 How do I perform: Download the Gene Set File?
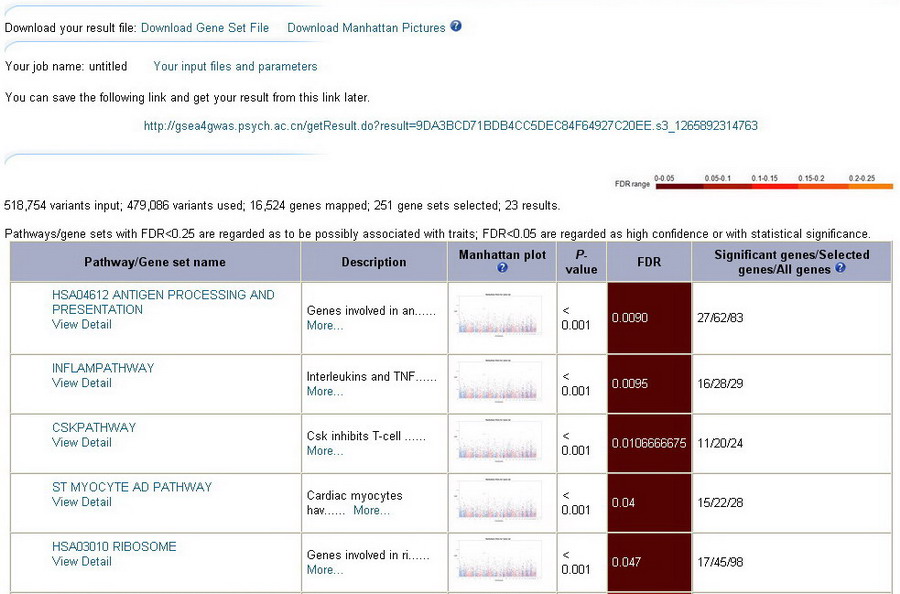pyautogui.click(x=204, y=28)
